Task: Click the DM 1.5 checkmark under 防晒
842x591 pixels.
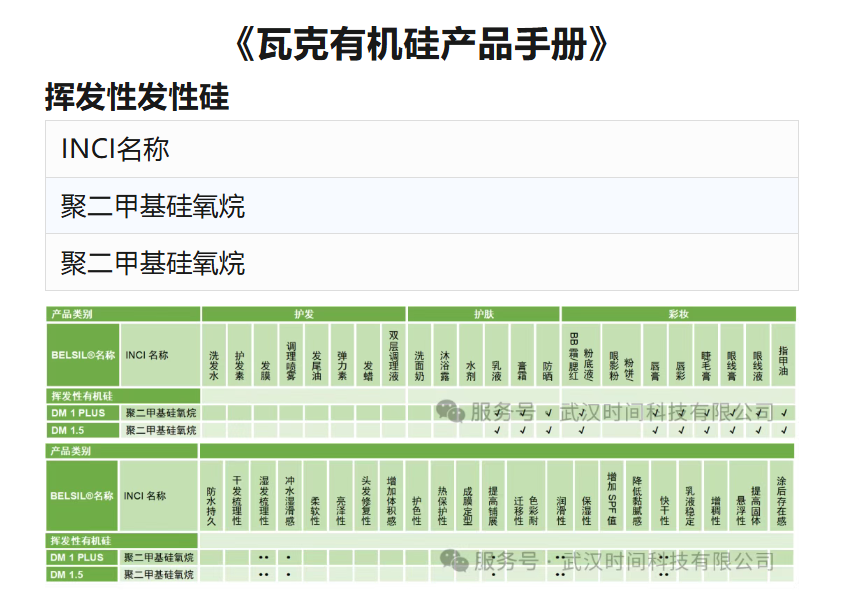Action: click(548, 430)
